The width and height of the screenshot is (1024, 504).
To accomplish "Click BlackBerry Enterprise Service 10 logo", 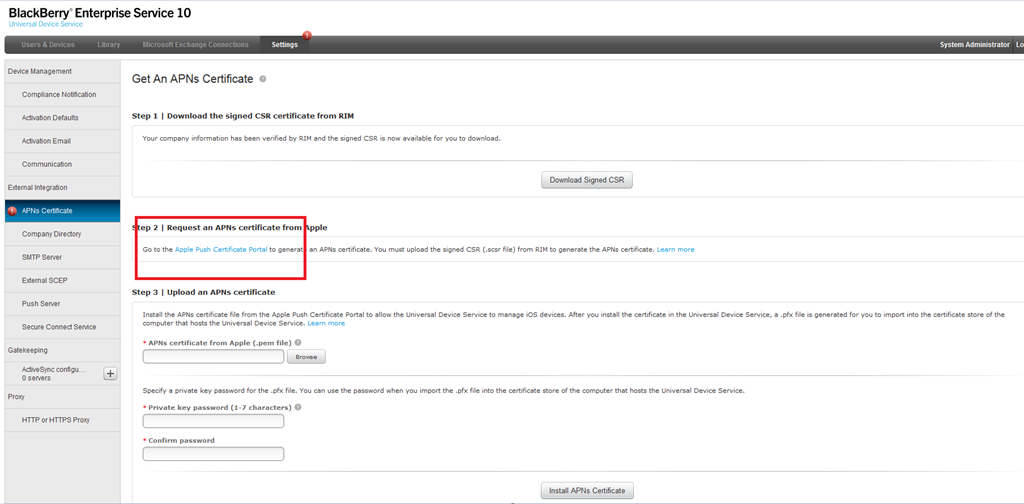I will pos(100,12).
